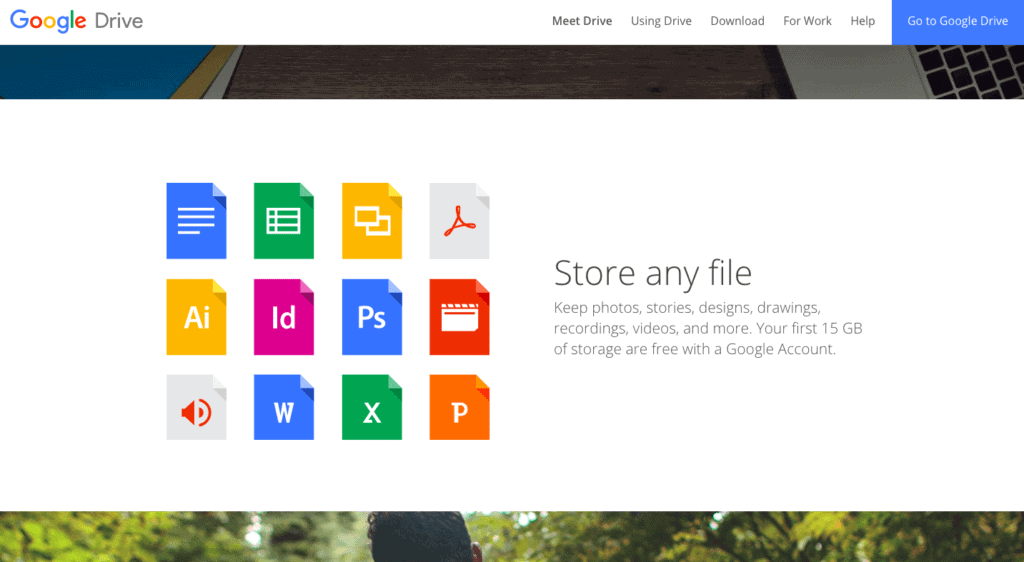Click the audio speaker file icon

coord(196,407)
